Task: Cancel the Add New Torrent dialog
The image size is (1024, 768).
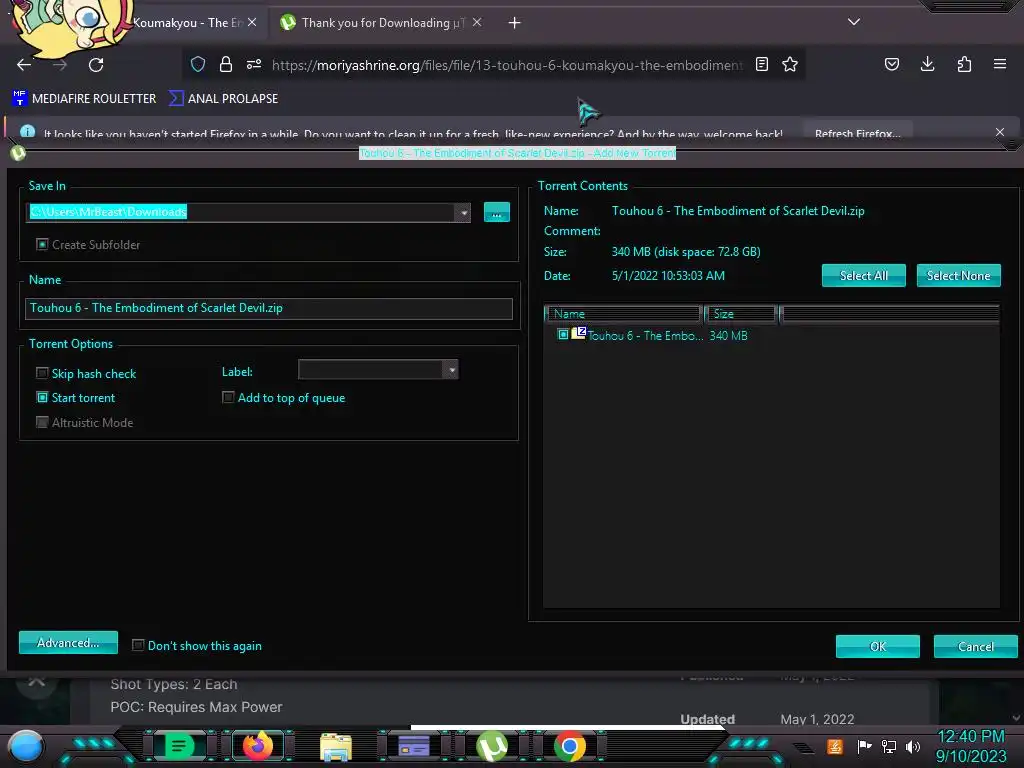Action: (x=976, y=647)
